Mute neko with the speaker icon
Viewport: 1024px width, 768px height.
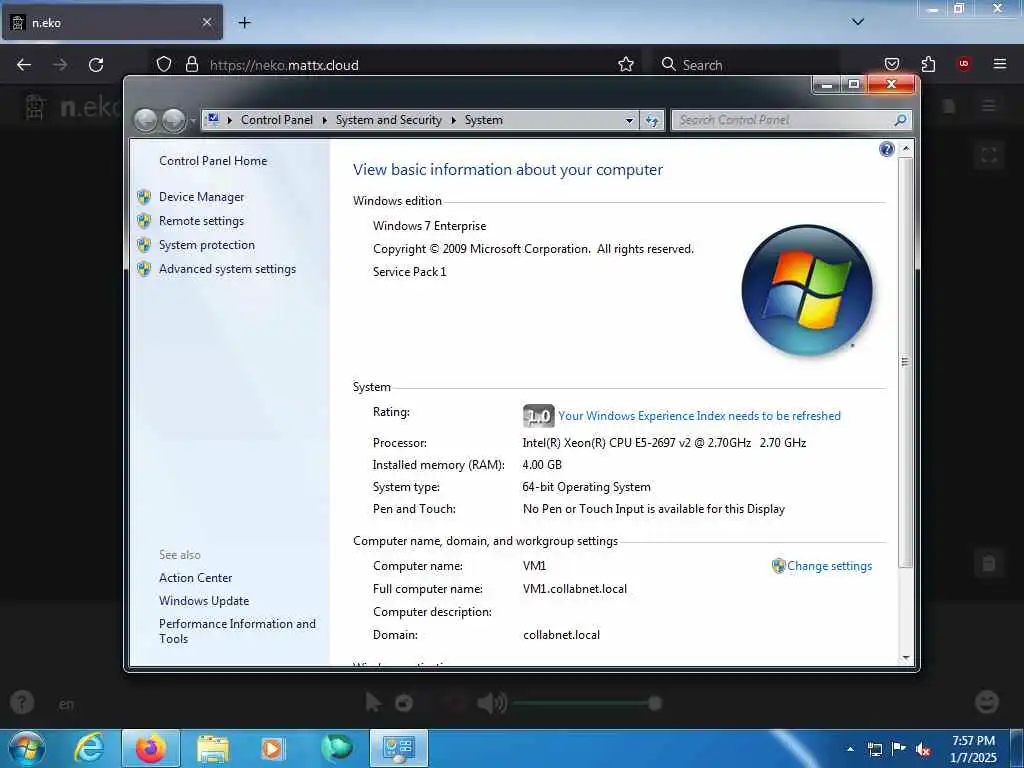[492, 703]
